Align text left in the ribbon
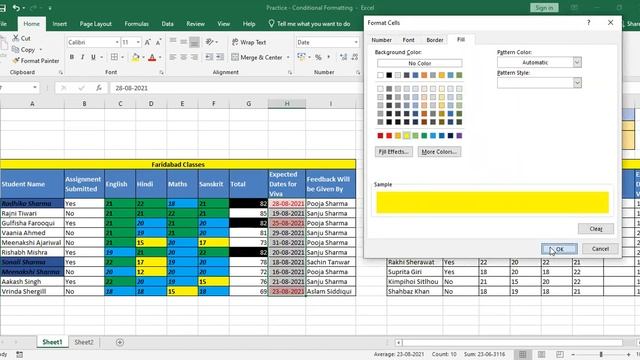The image size is (640, 360). 173,57
